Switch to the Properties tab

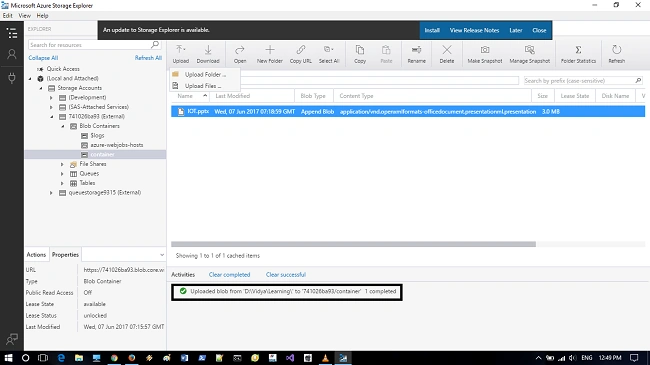pos(65,255)
